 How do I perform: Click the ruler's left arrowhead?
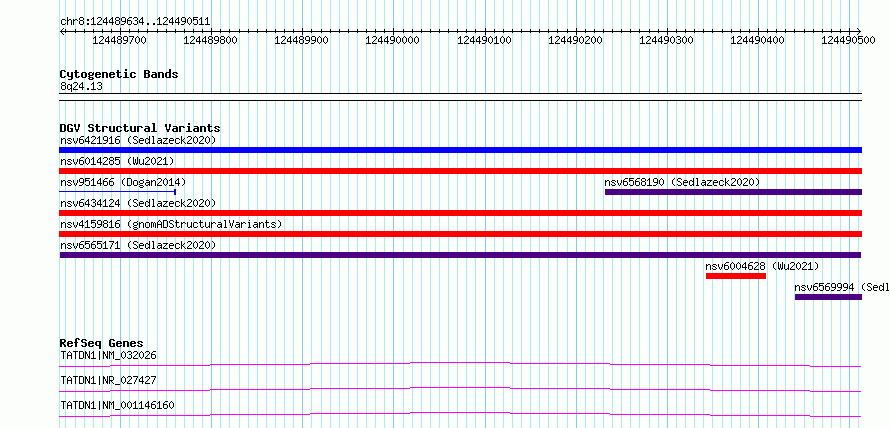pyautogui.click(x=62, y=31)
